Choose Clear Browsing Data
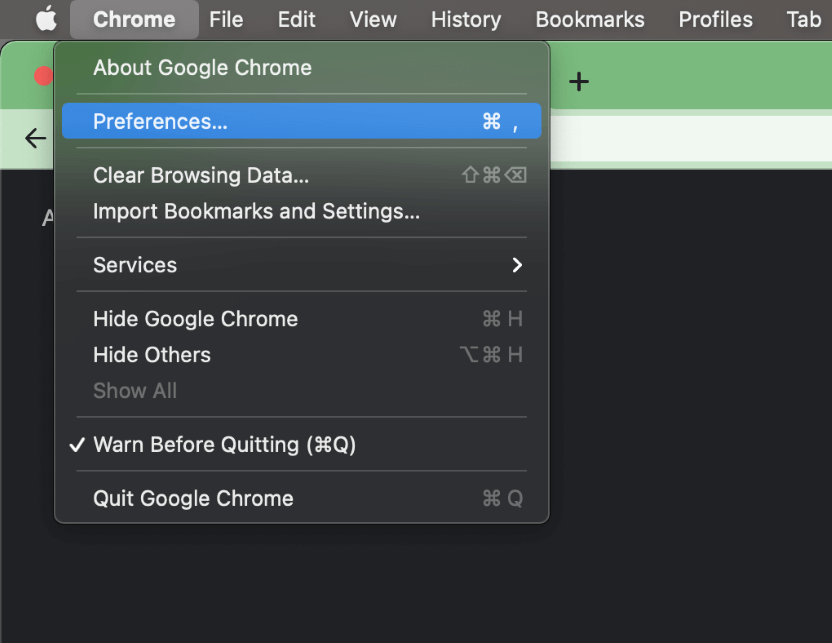This screenshot has width=832, height=643. (x=201, y=175)
